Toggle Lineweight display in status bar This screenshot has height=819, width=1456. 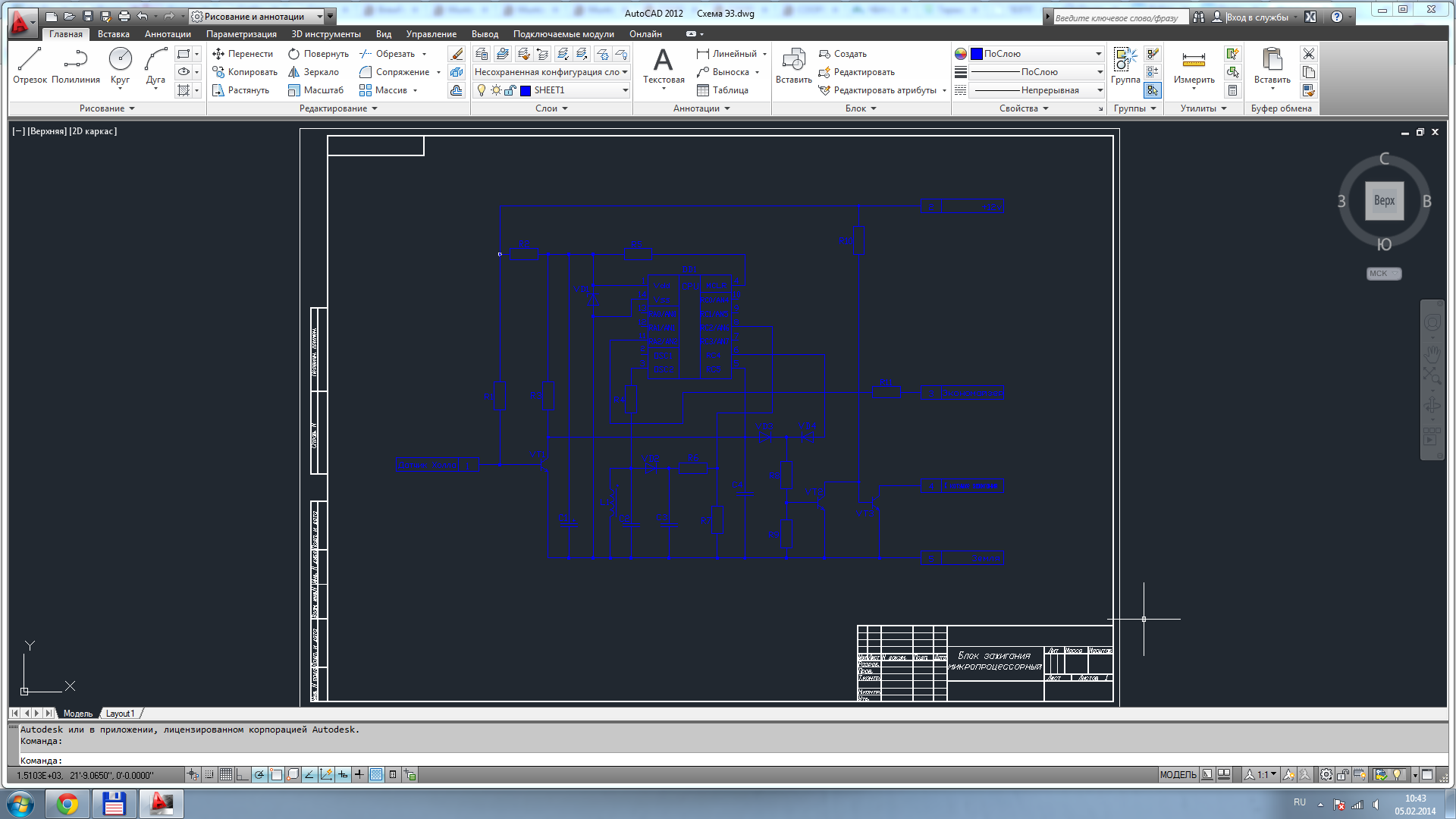[359, 774]
